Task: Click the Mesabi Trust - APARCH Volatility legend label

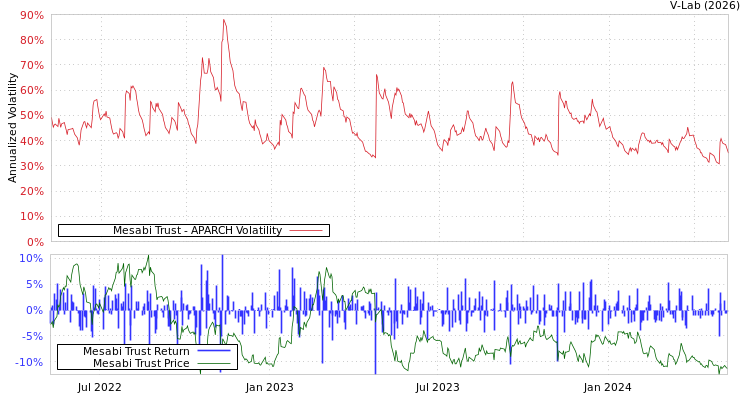Action: (197, 231)
